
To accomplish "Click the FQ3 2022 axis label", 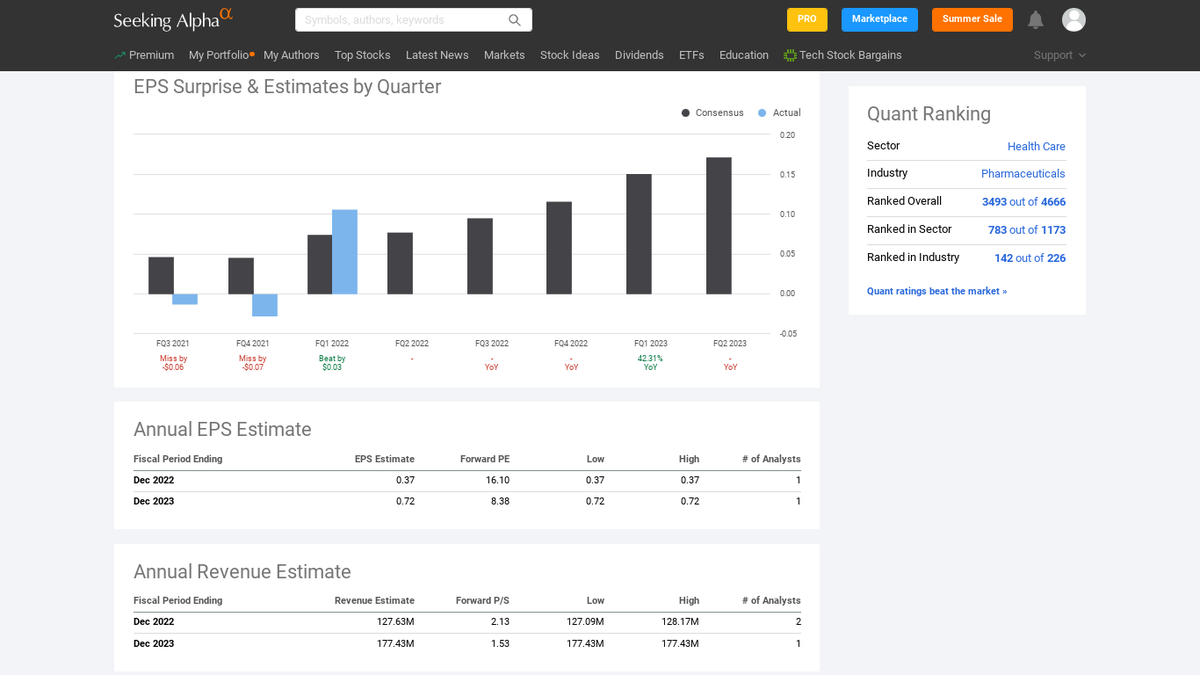I will click(491, 343).
